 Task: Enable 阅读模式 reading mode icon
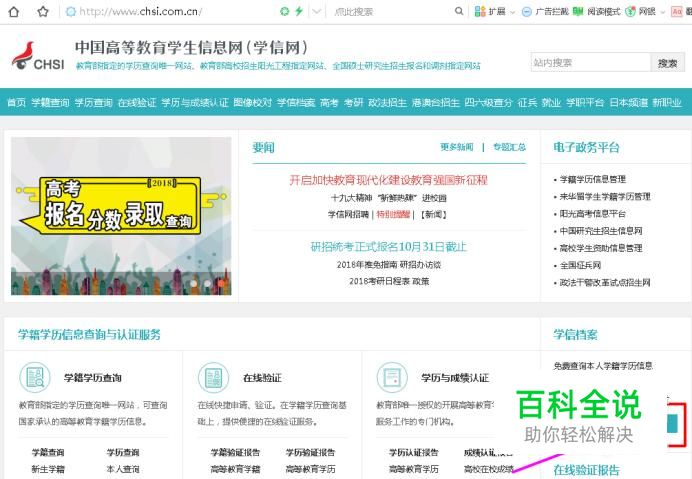578,11
